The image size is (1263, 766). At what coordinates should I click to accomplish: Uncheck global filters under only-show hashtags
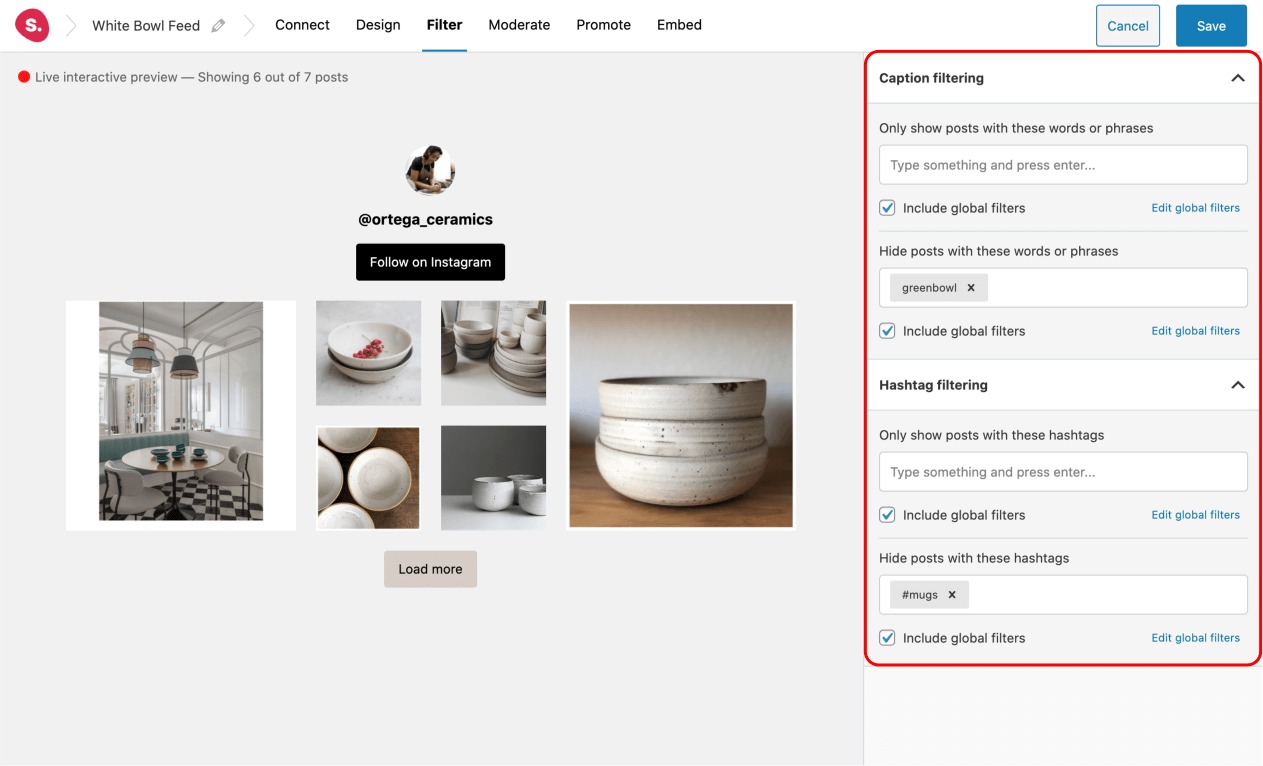click(887, 515)
